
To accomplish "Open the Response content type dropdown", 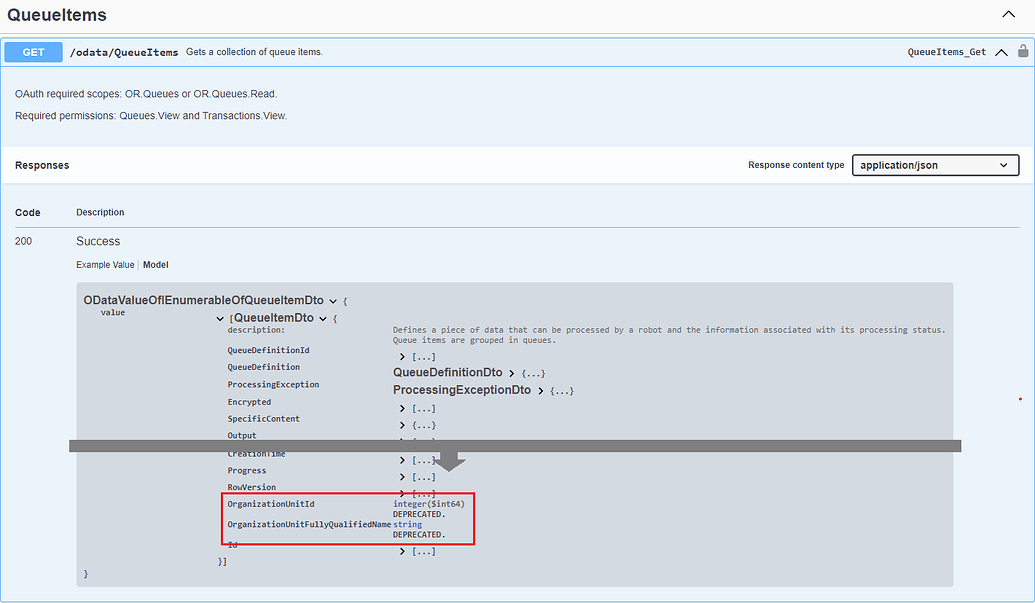I will [x=935, y=164].
